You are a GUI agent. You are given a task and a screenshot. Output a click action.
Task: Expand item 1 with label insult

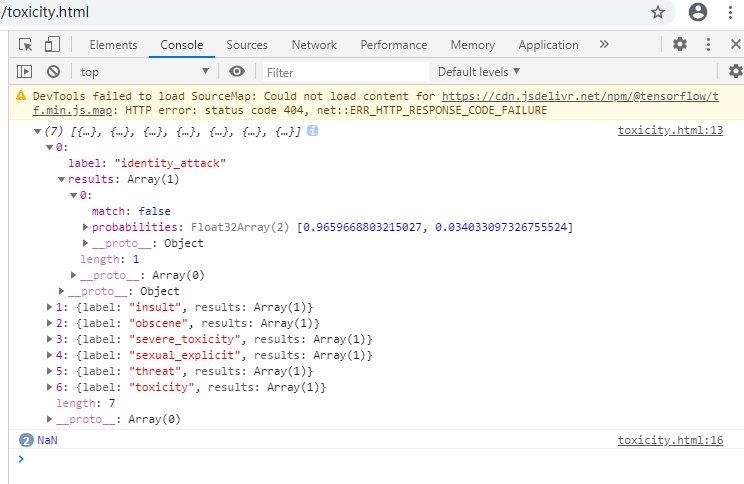coord(49,307)
